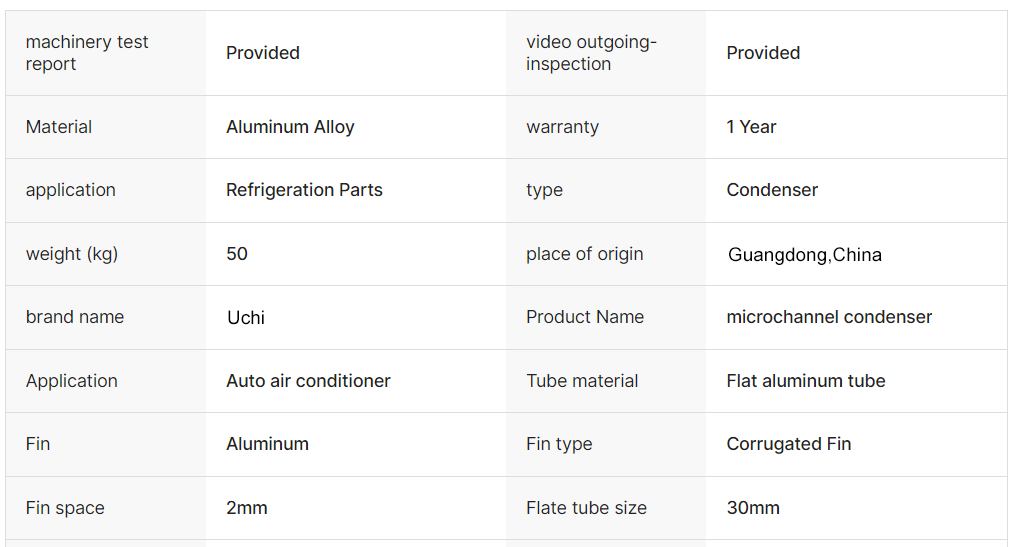1014x547 pixels.
Task: Select the 'Flat aluminum tube' value
Action: (806, 381)
